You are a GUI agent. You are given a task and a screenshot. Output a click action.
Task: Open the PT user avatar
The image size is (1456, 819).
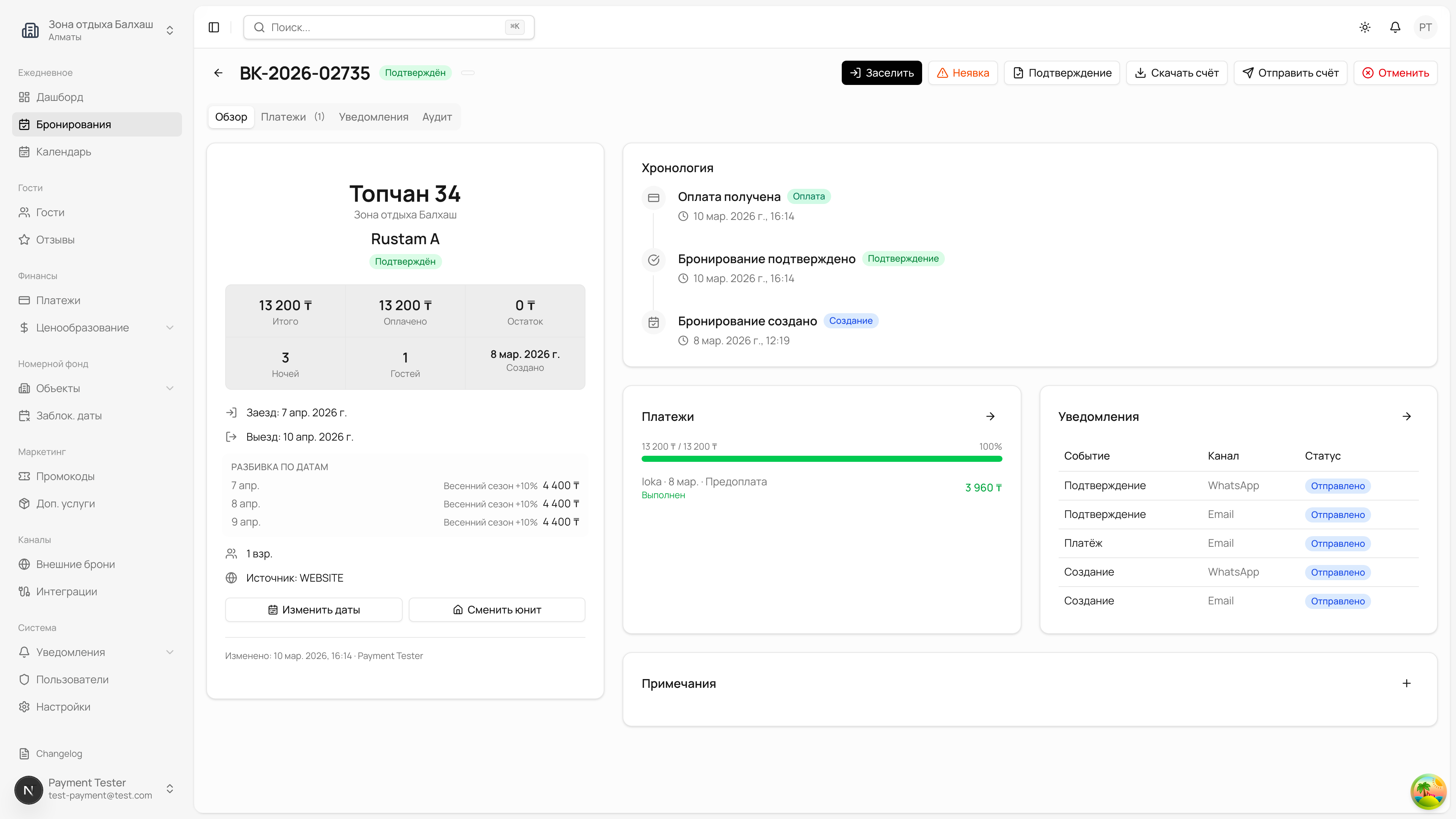(1425, 27)
